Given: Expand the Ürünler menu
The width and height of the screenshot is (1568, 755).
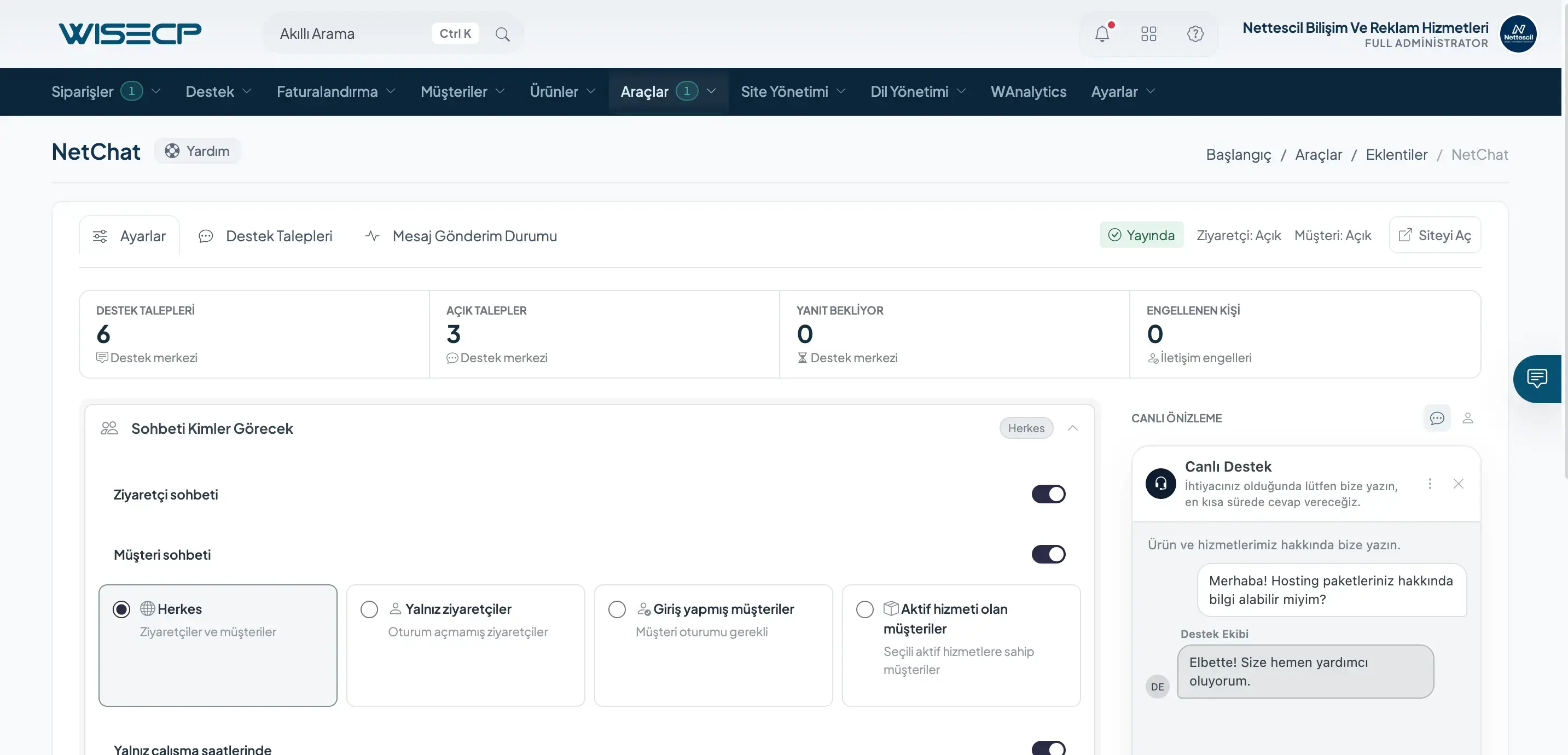Looking at the screenshot, I should tap(562, 91).
